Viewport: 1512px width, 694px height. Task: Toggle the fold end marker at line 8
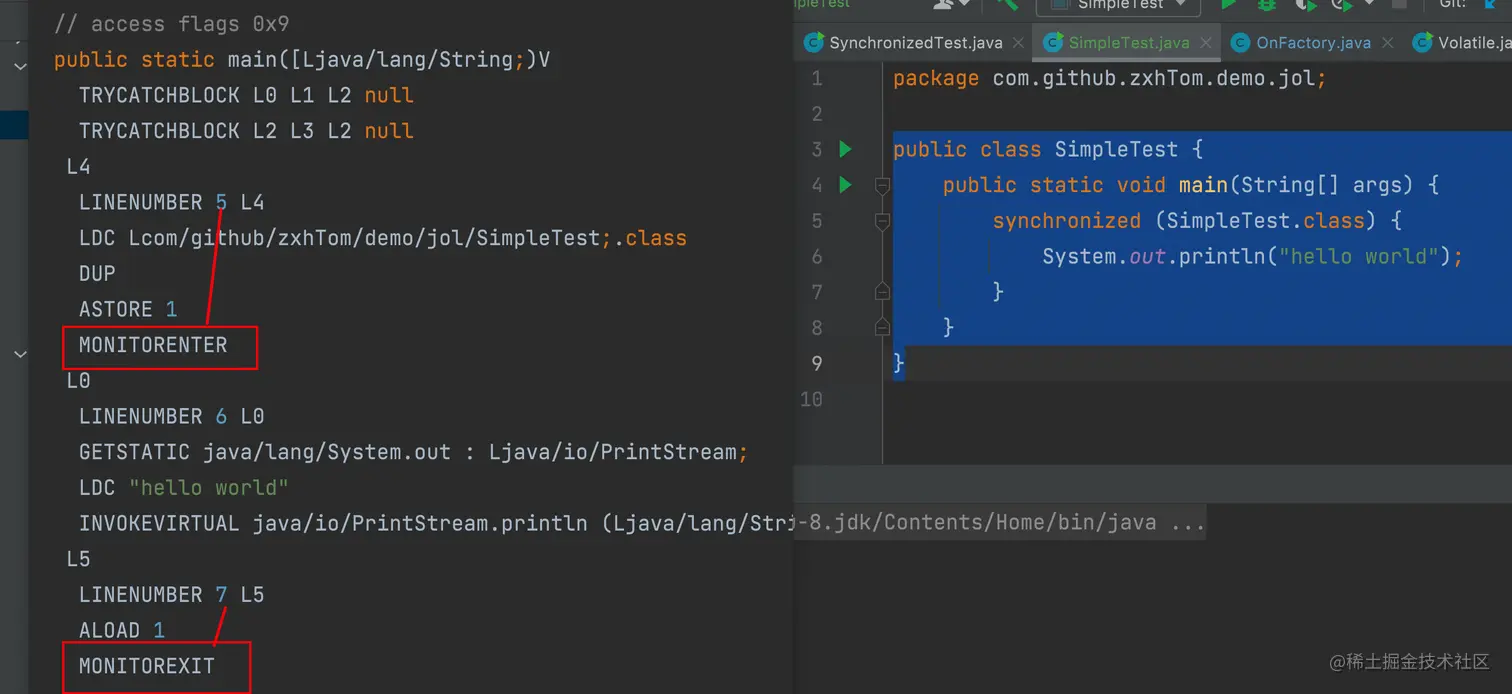[882, 327]
